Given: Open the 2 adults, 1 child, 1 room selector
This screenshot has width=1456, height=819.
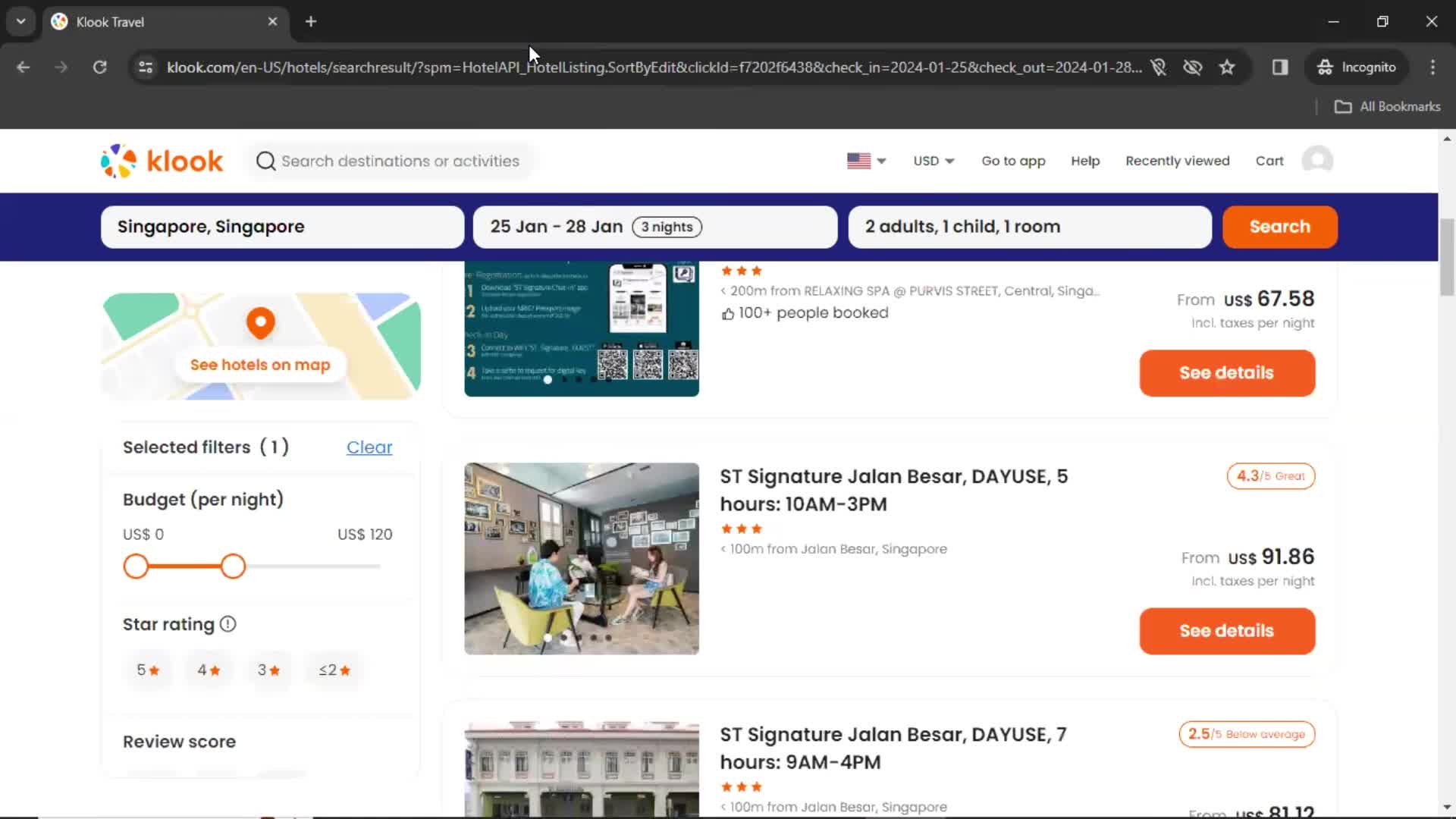Looking at the screenshot, I should tap(1030, 227).
